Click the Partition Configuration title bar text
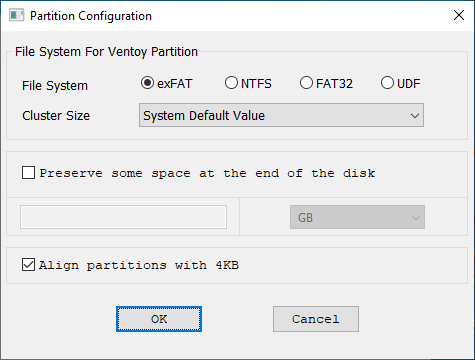 91,16
